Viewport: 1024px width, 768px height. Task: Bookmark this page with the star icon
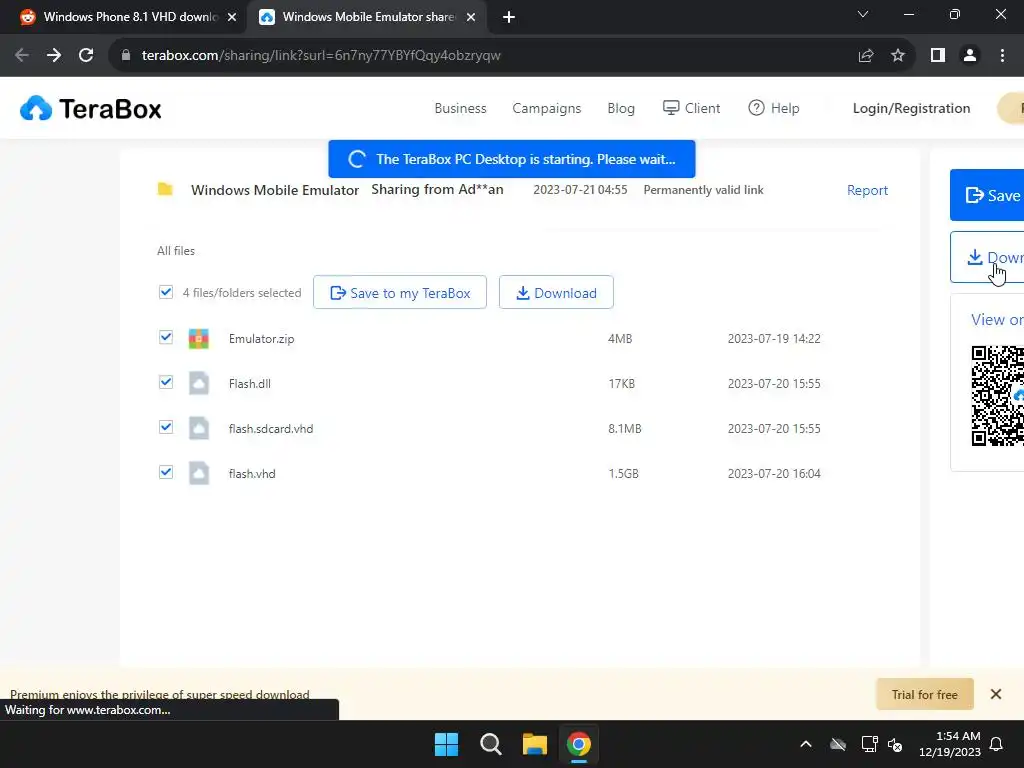point(898,56)
